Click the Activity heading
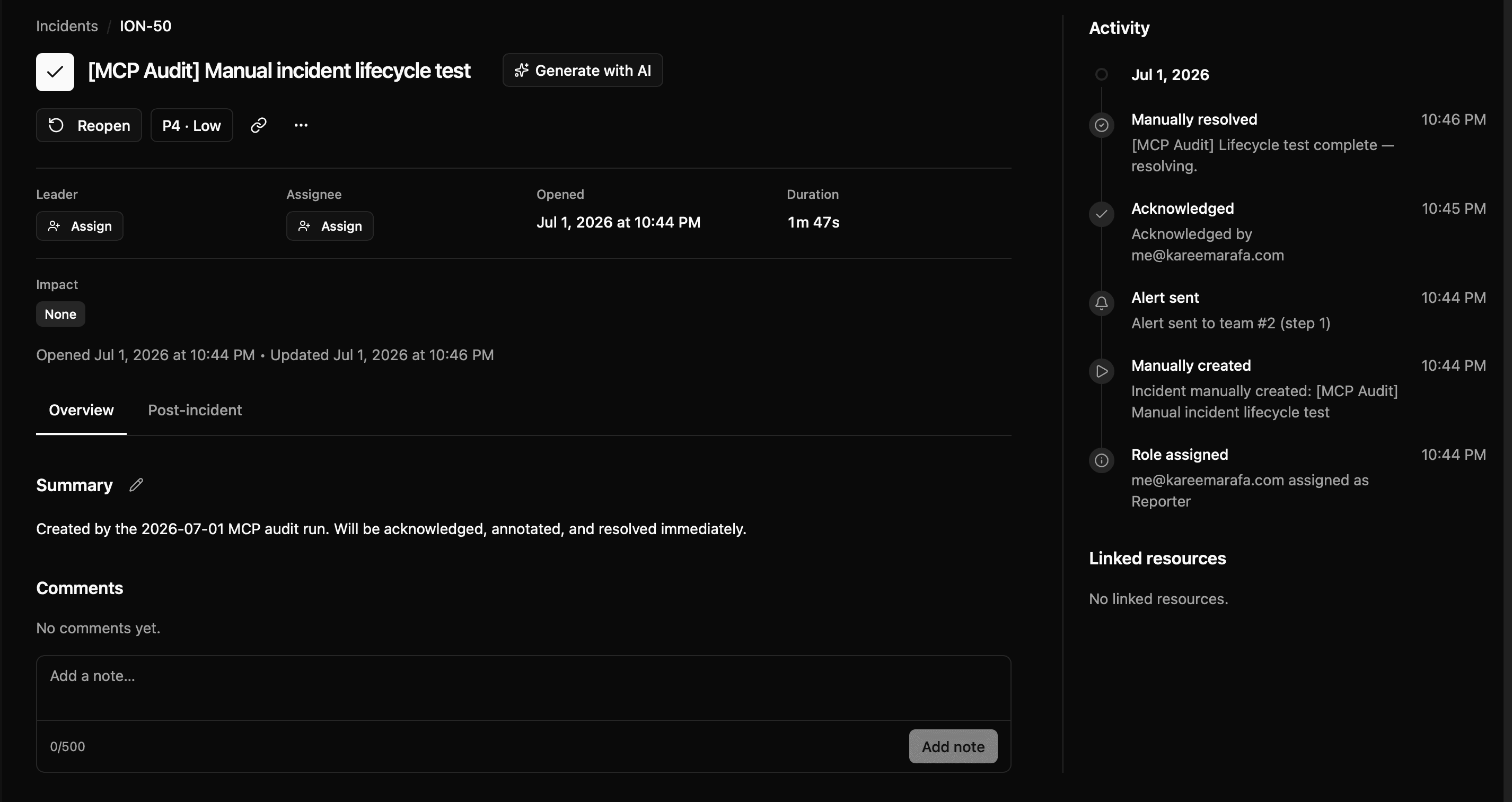Image resolution: width=1512 pixels, height=802 pixels. pos(1119,28)
